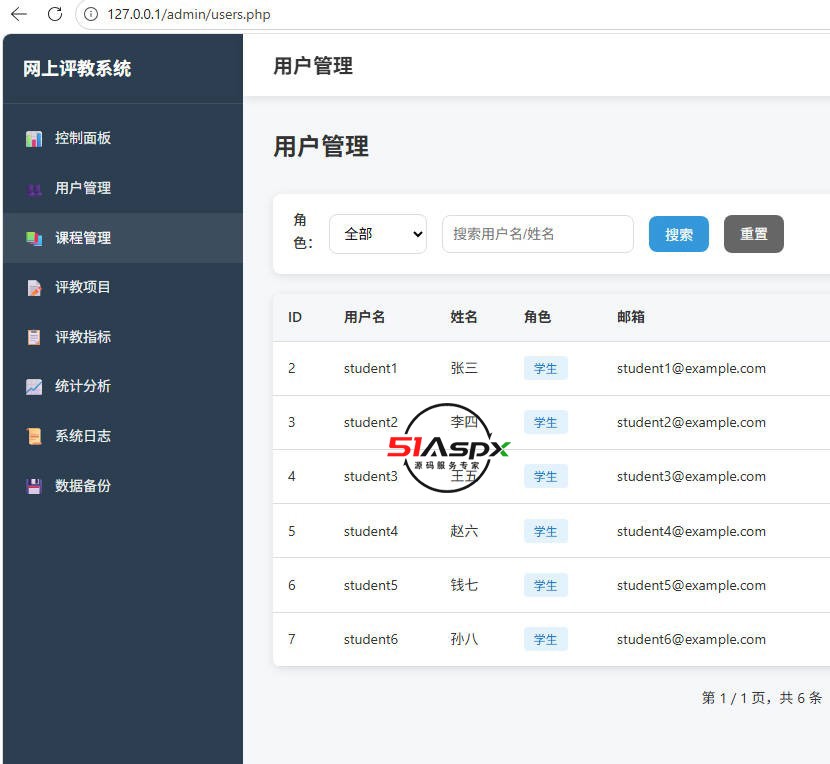Viewport: 830px width, 764px height.
Task: Reload the page with refresh icon
Action: pos(55,14)
